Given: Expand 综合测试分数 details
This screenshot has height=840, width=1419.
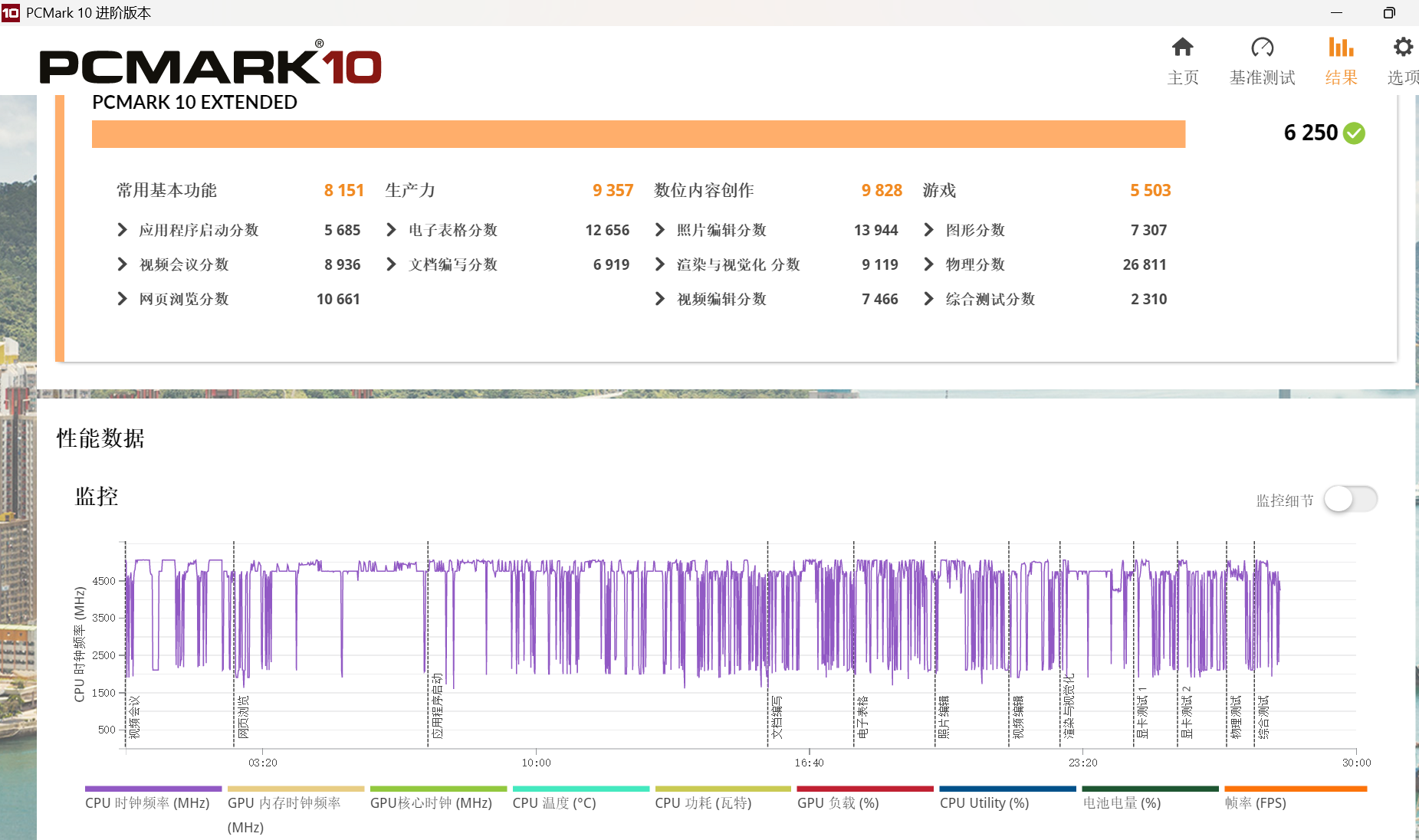Looking at the screenshot, I should click(x=928, y=299).
